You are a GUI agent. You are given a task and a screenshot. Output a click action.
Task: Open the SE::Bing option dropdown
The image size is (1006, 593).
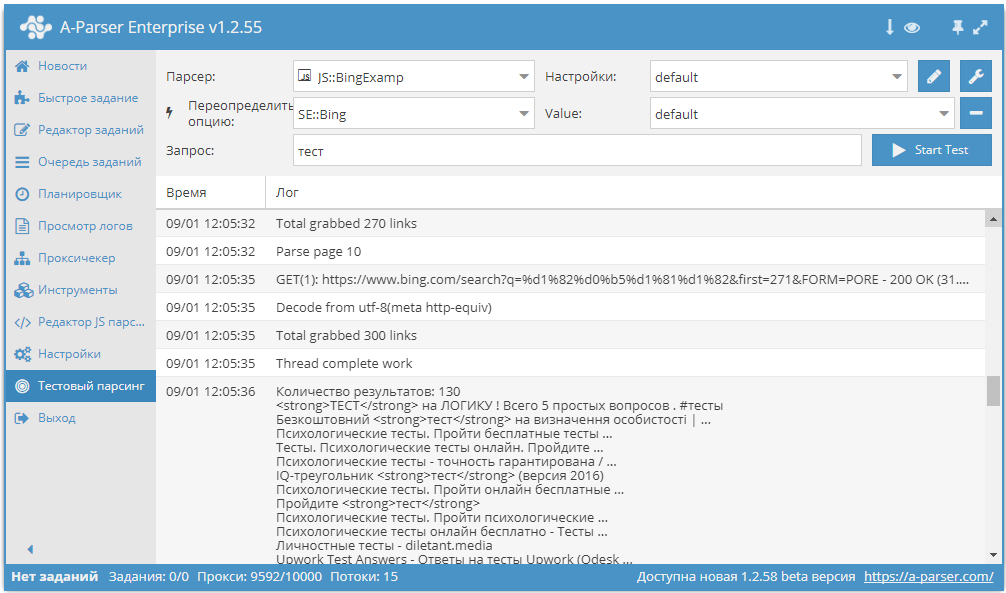414,114
